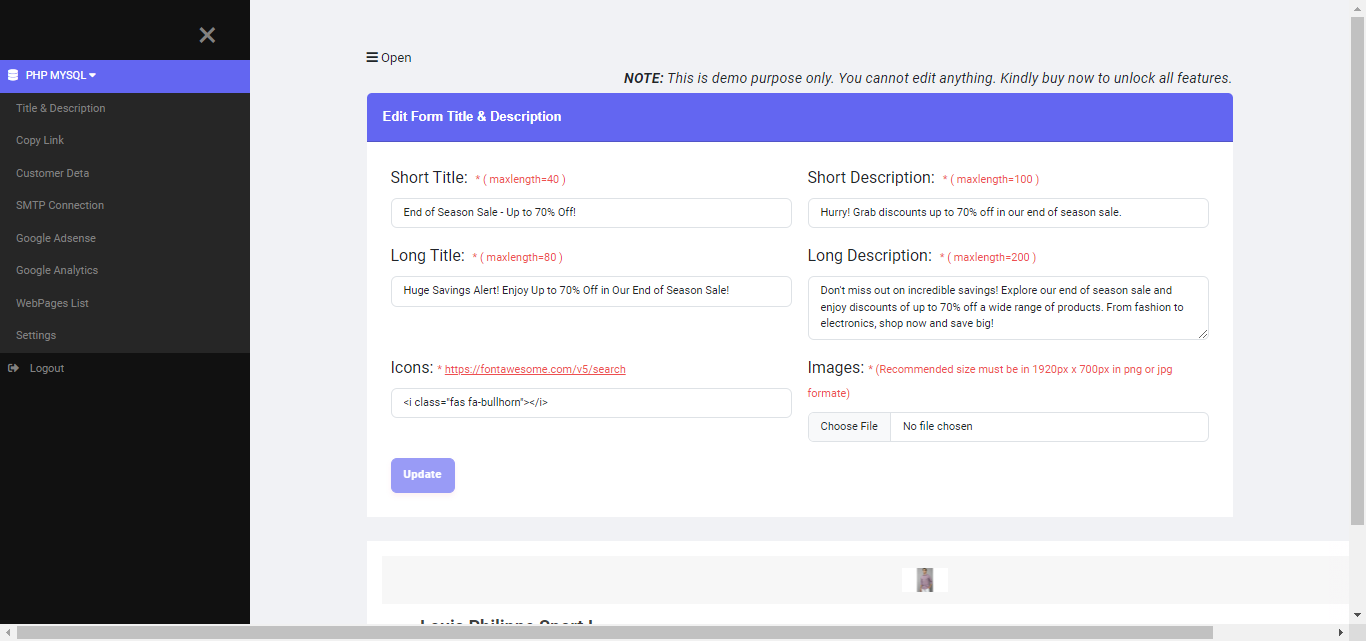Click the database icon beside PHP MYSQL
The height and width of the screenshot is (641, 1366).
[x=13, y=75]
